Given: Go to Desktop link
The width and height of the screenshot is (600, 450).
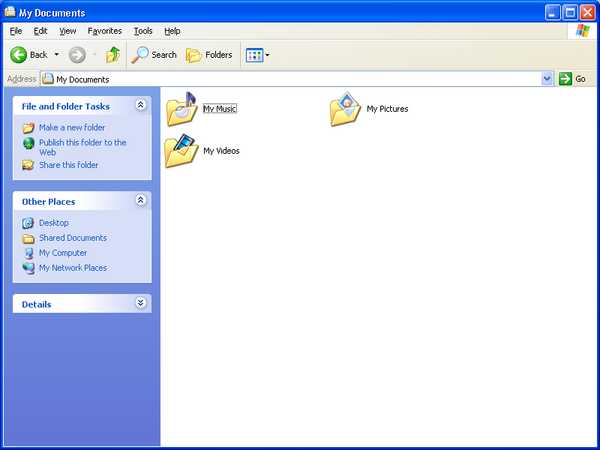Looking at the screenshot, I should tap(54, 223).
